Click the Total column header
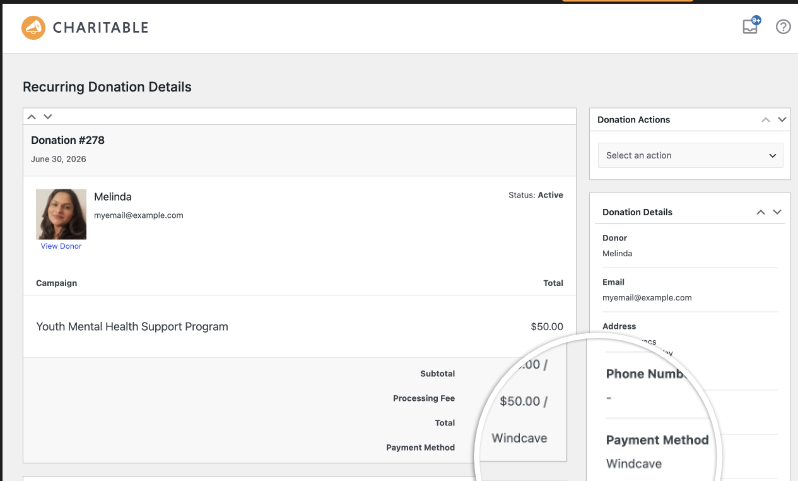The height and width of the screenshot is (481, 798). point(553,283)
